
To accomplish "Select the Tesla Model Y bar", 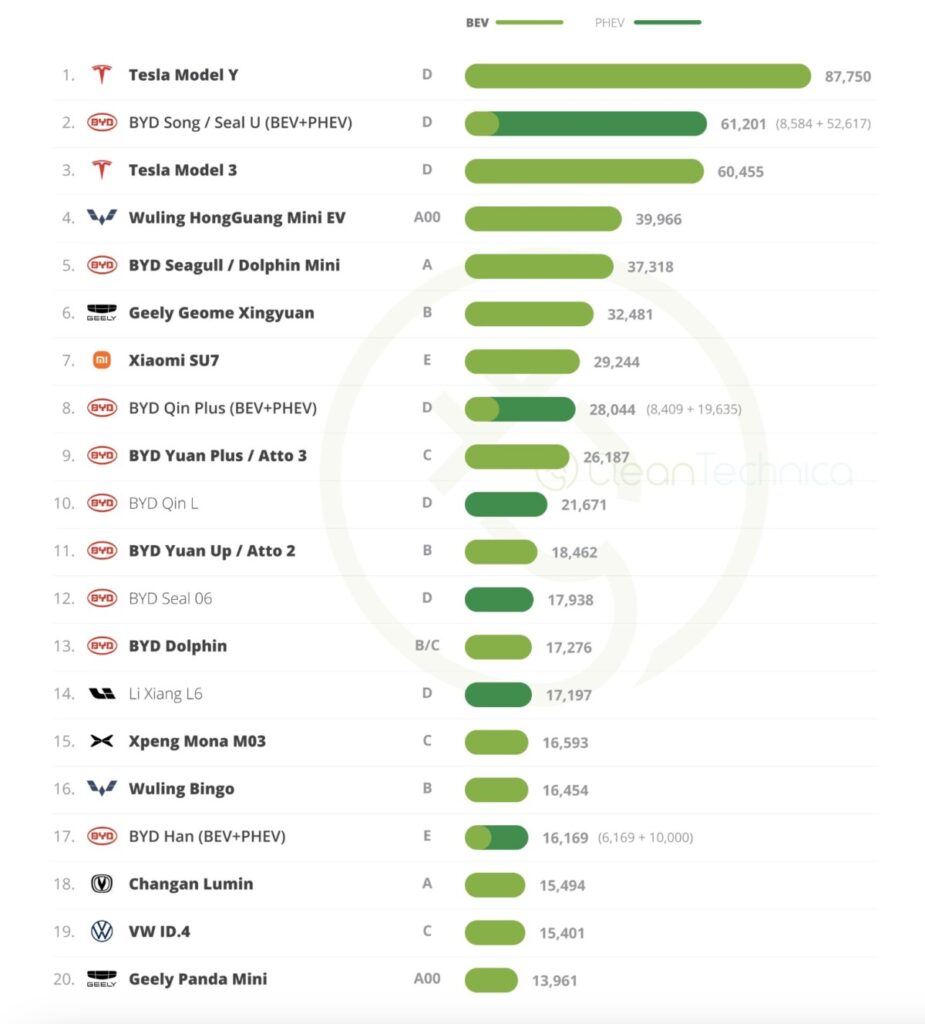I will pos(637,76).
